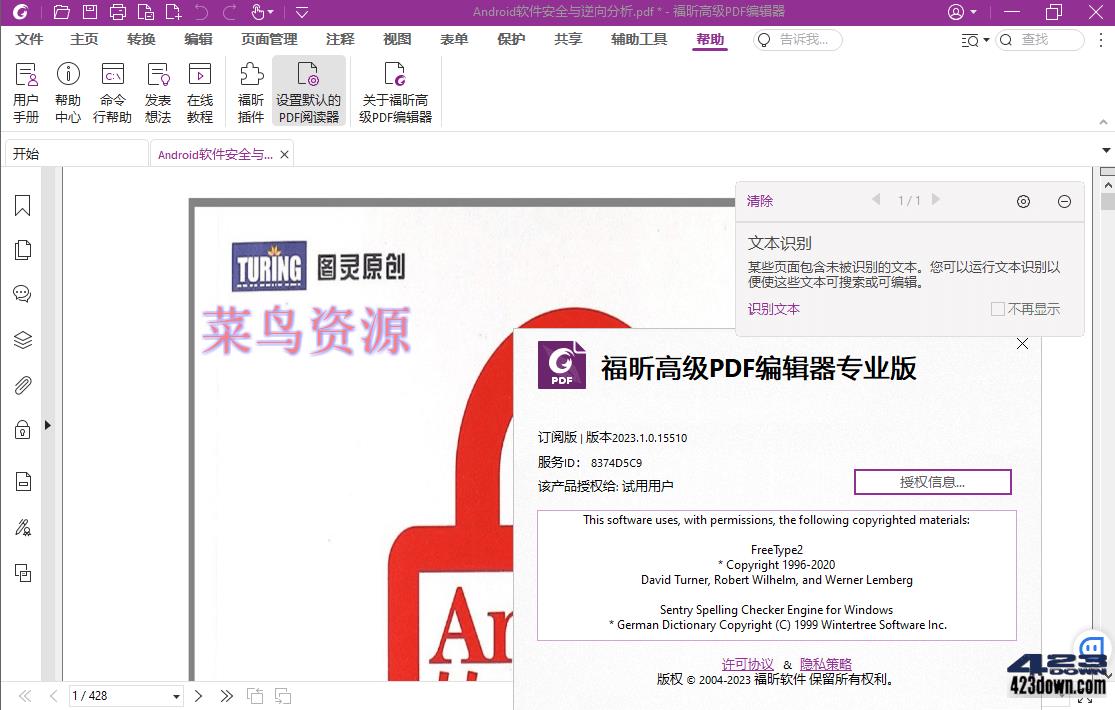Open the 用户手册 (User Manual)

point(25,90)
